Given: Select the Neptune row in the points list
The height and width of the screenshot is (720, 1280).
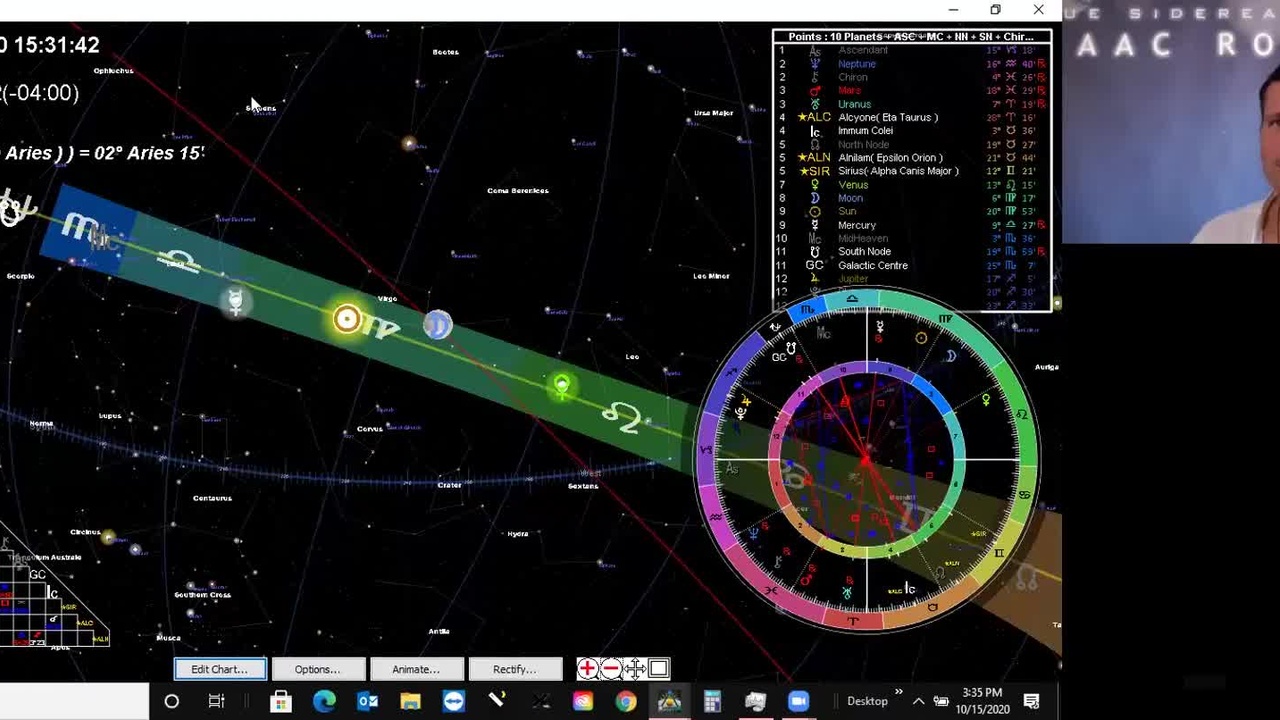Looking at the screenshot, I should pyautogui.click(x=911, y=64).
